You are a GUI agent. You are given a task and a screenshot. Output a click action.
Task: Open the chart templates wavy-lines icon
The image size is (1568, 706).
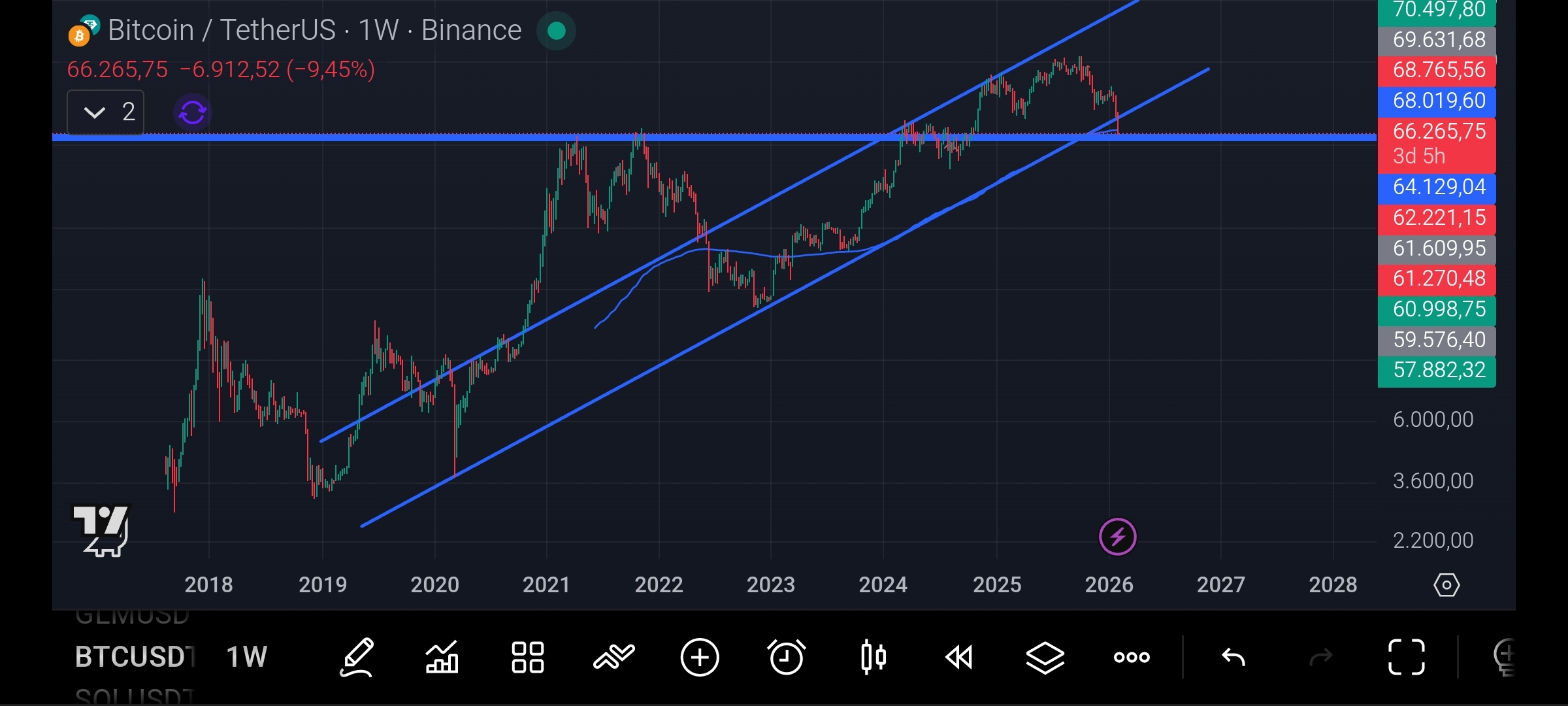coord(613,657)
